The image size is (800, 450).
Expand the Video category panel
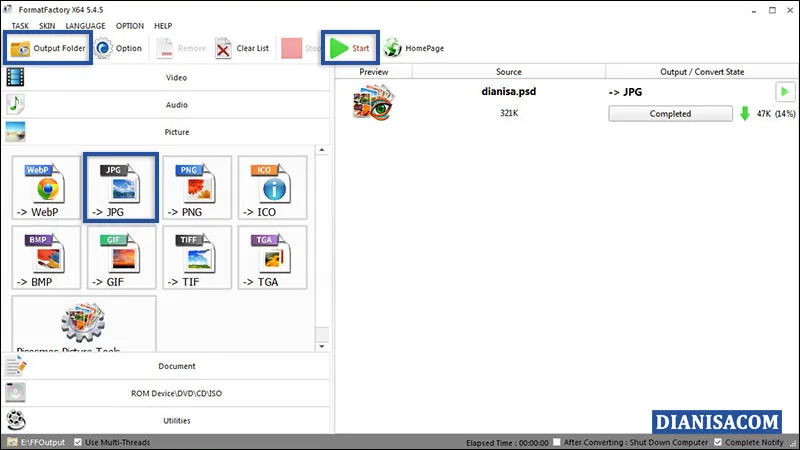pyautogui.click(x=166, y=78)
